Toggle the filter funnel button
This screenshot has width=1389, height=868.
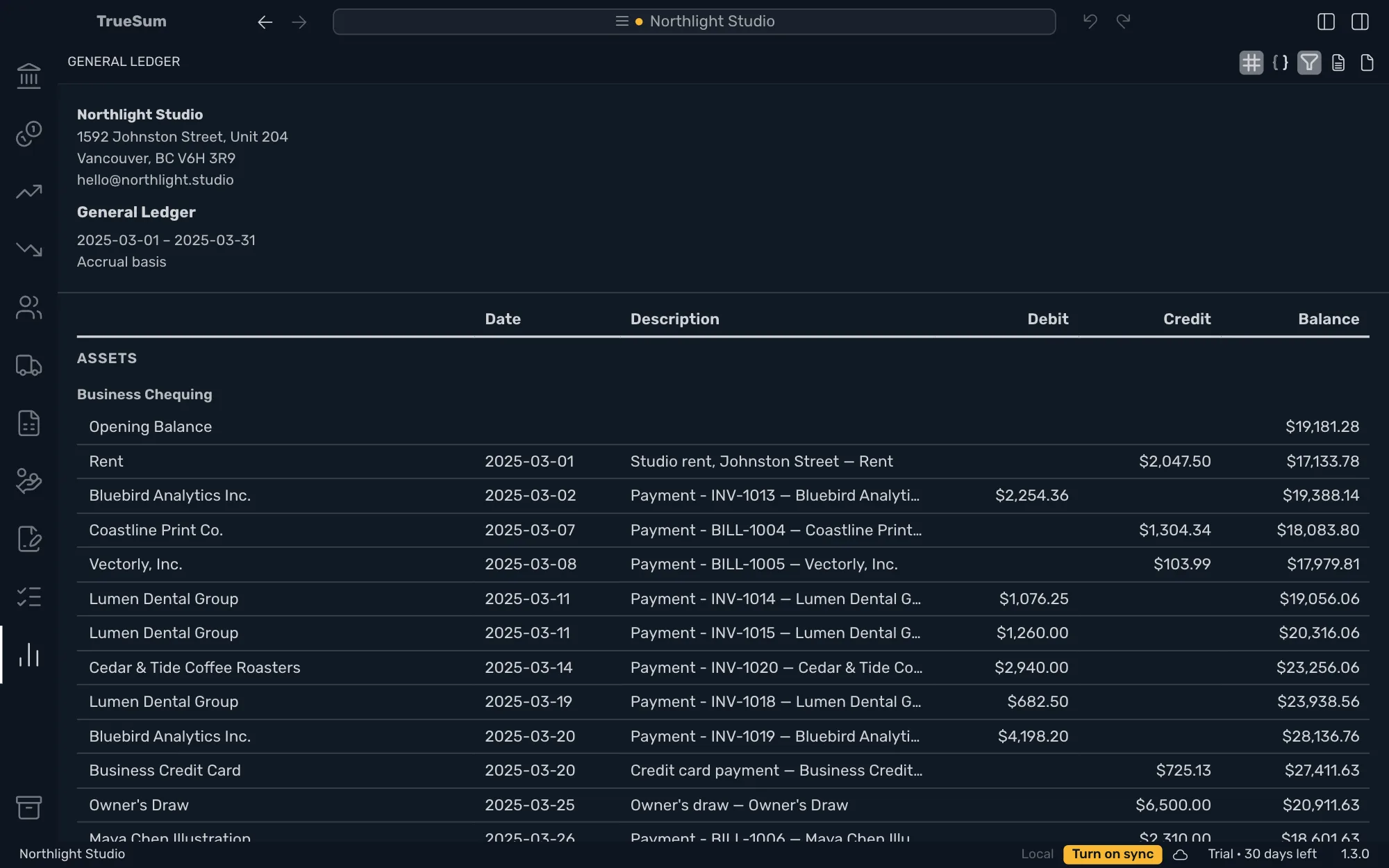click(1309, 62)
